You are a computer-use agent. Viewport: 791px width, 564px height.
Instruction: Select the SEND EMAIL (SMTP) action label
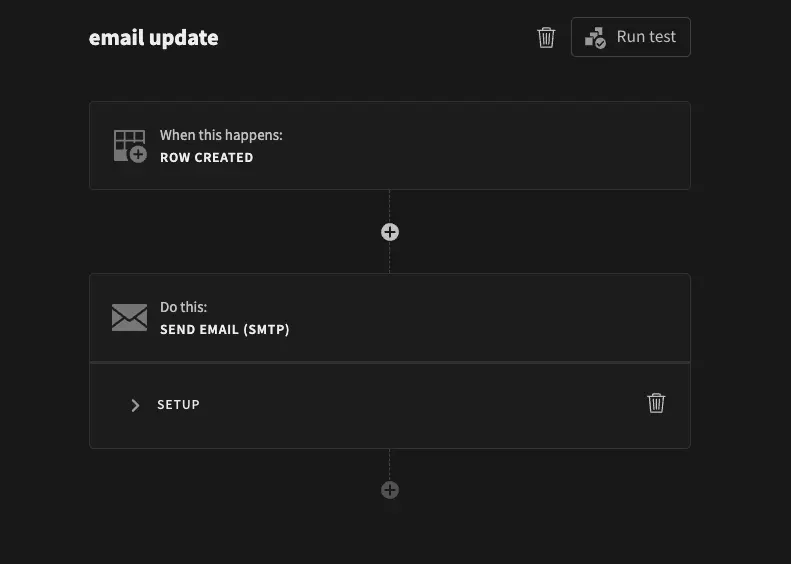225,329
